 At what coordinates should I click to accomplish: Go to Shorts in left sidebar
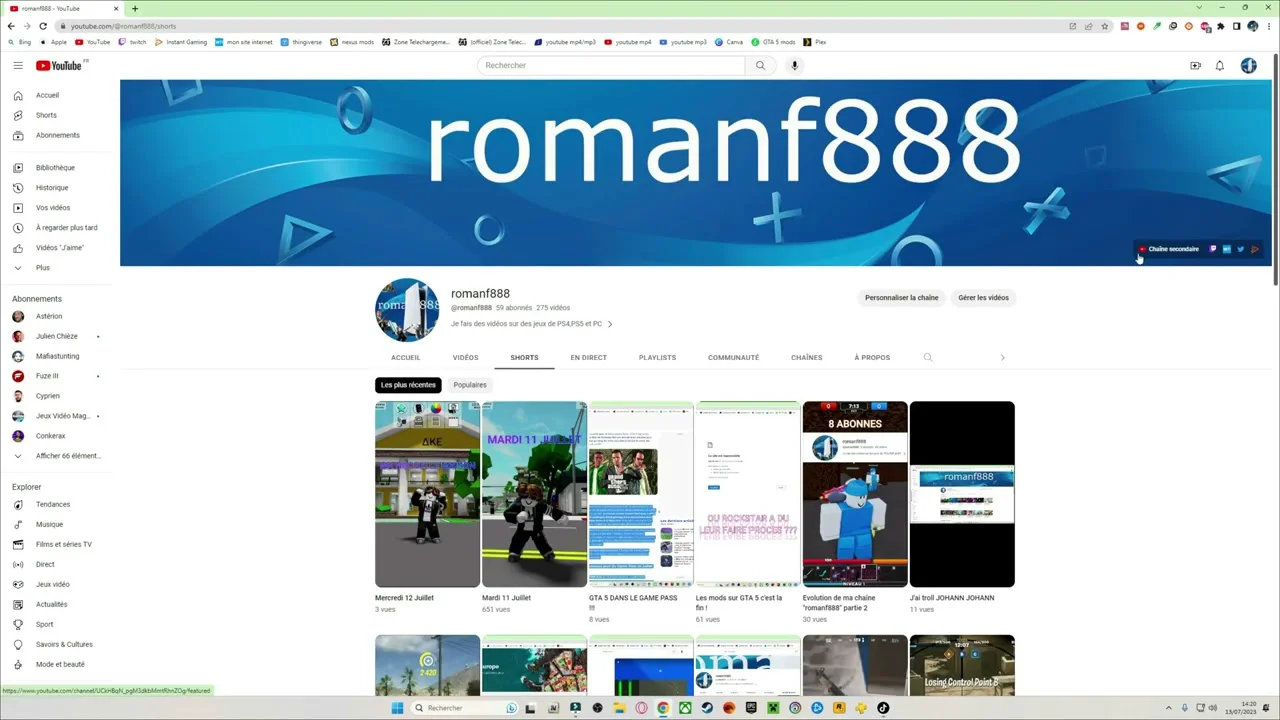[x=46, y=115]
